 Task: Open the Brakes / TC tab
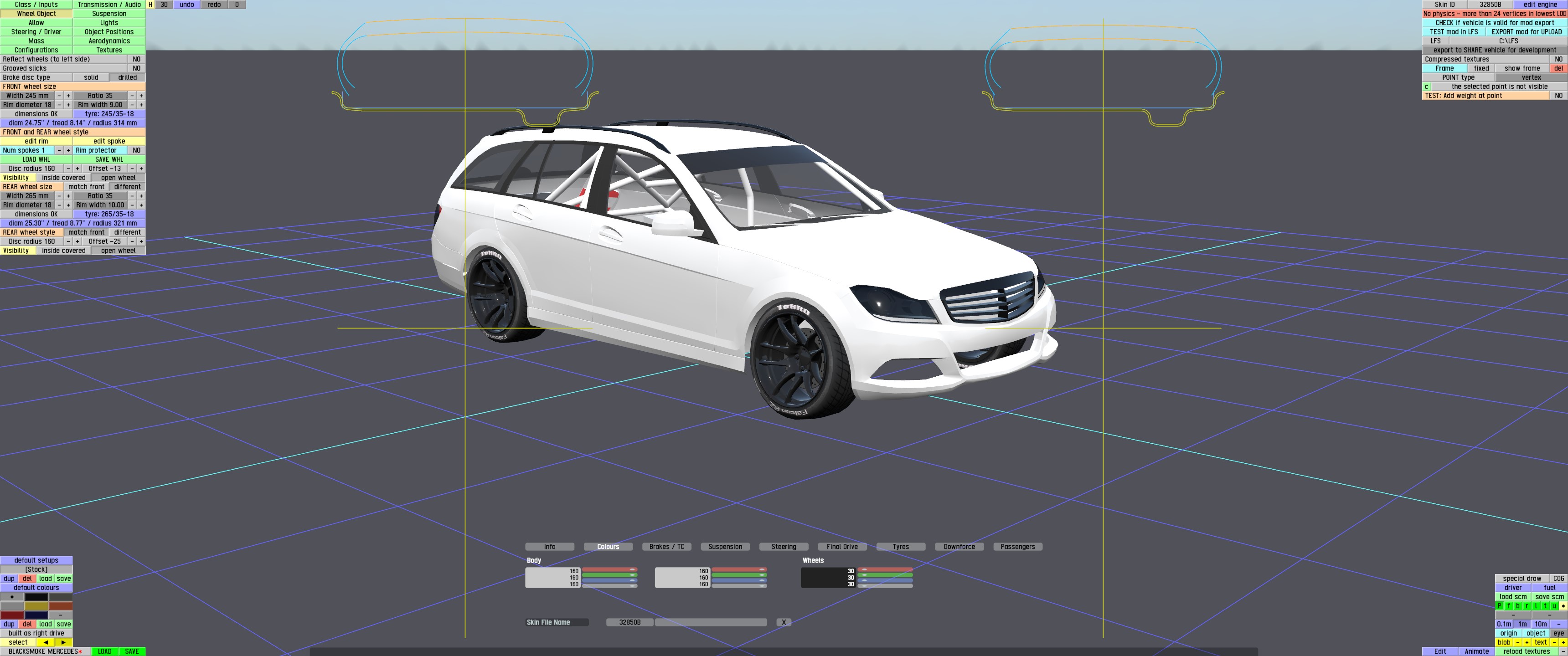(666, 547)
